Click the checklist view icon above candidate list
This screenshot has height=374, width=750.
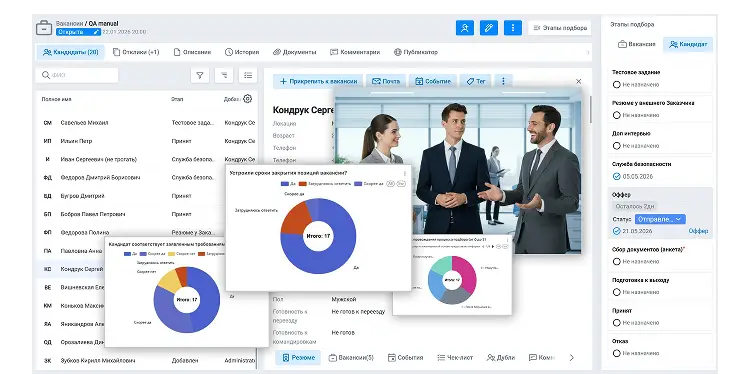click(248, 75)
